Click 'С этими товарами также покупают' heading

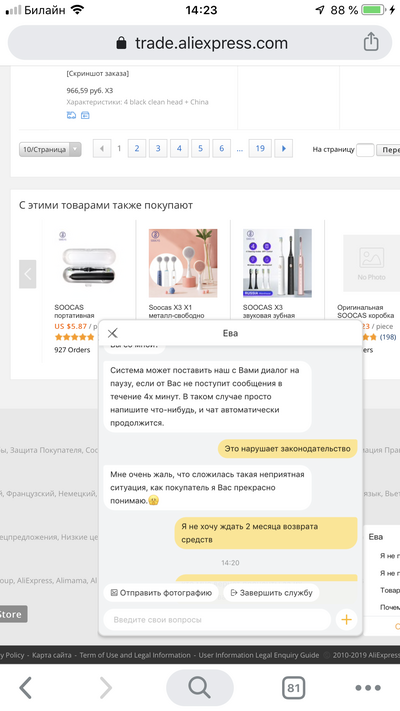[106, 205]
